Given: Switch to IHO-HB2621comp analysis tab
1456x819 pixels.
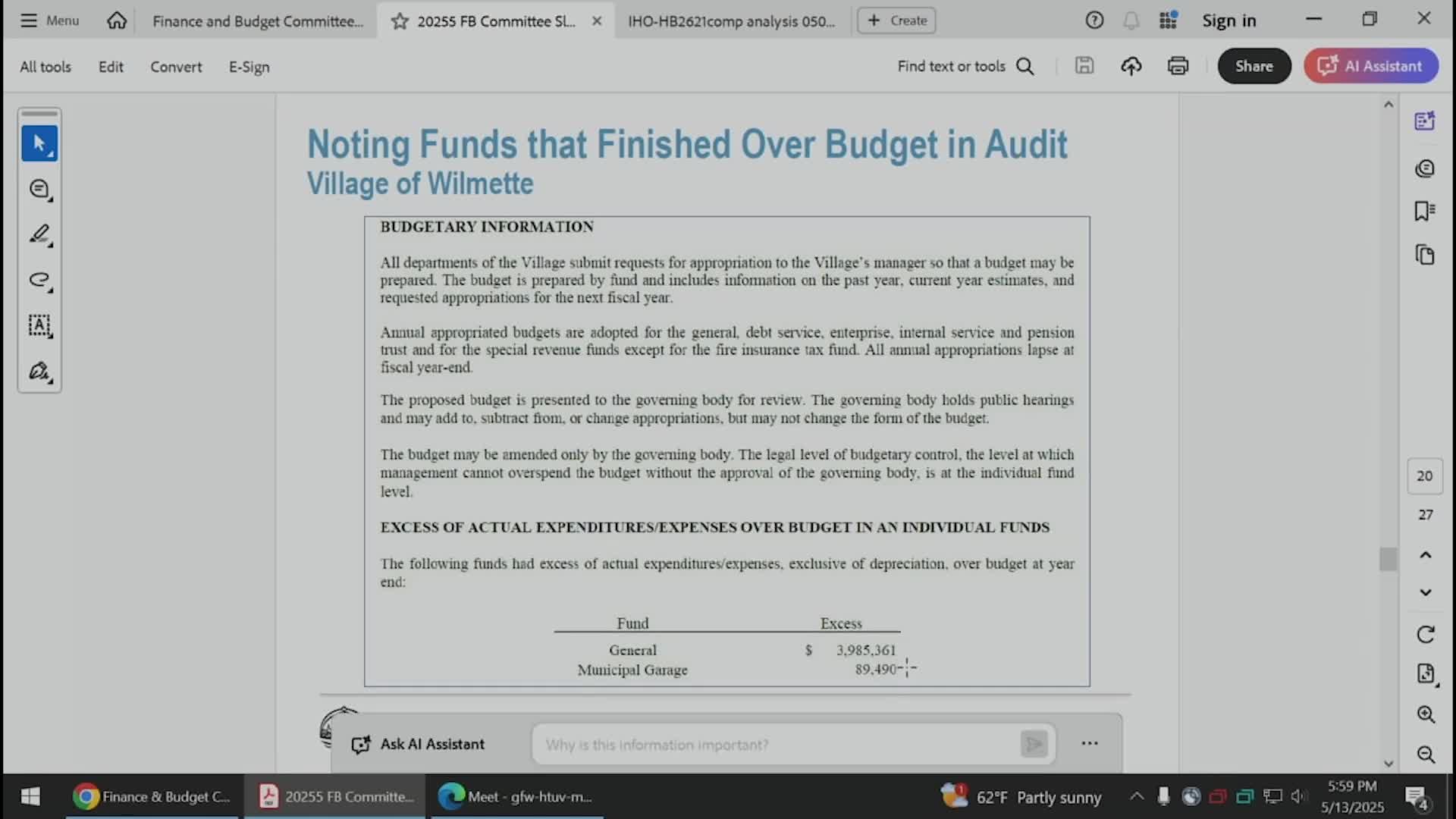Looking at the screenshot, I should [731, 21].
